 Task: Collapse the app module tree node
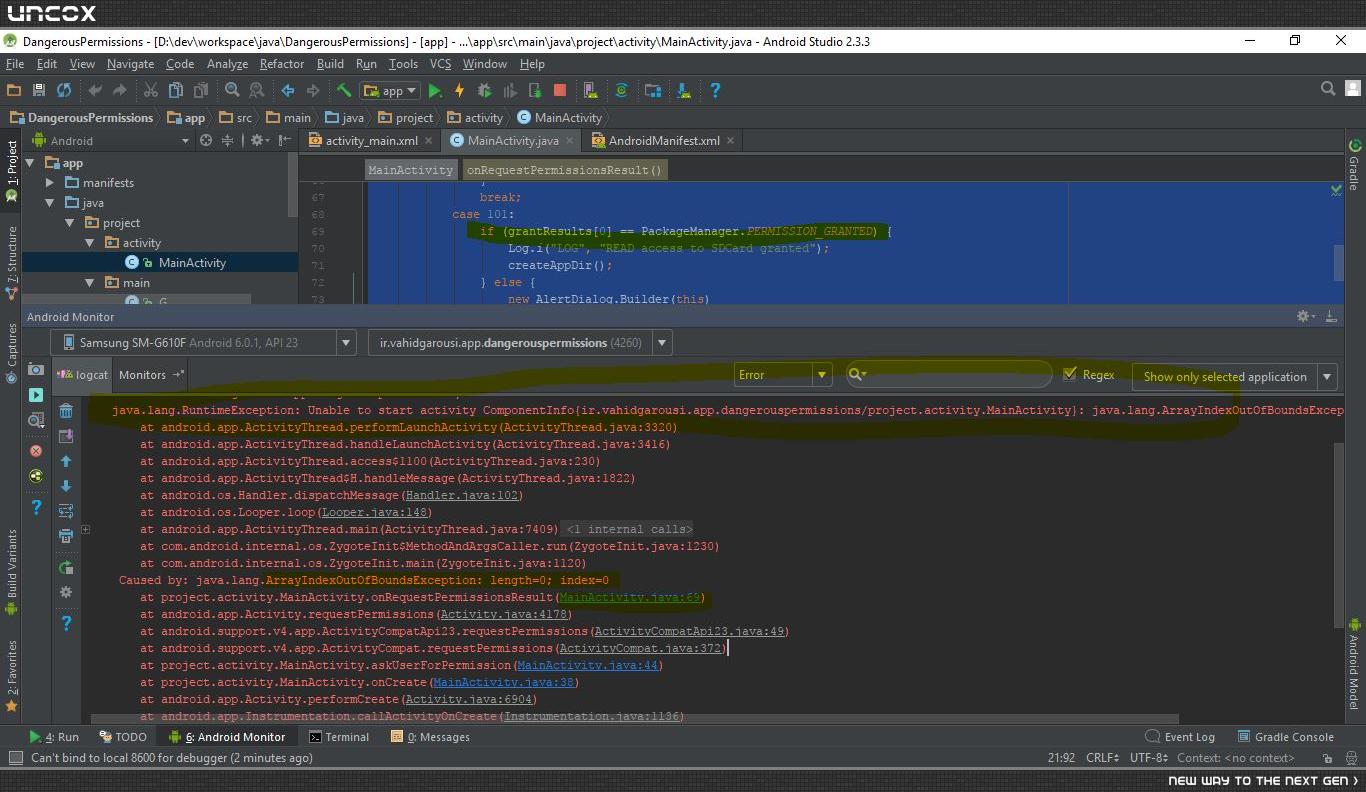click(x=30, y=163)
